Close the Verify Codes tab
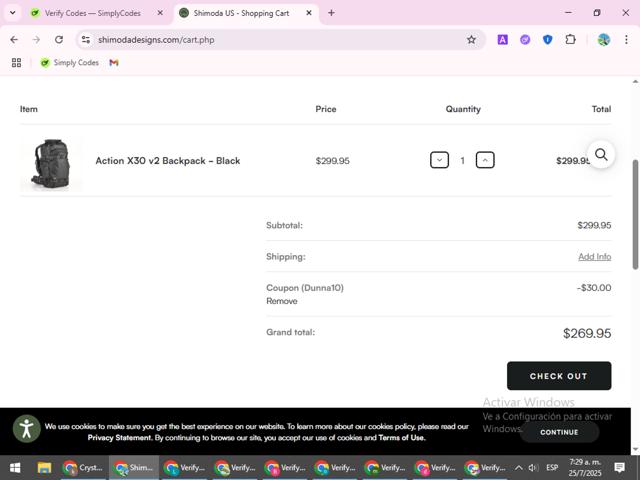 pyautogui.click(x=160, y=13)
